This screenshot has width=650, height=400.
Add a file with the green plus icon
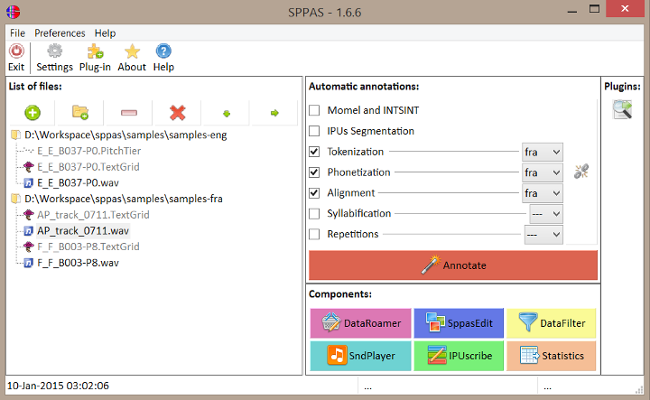tap(32, 113)
